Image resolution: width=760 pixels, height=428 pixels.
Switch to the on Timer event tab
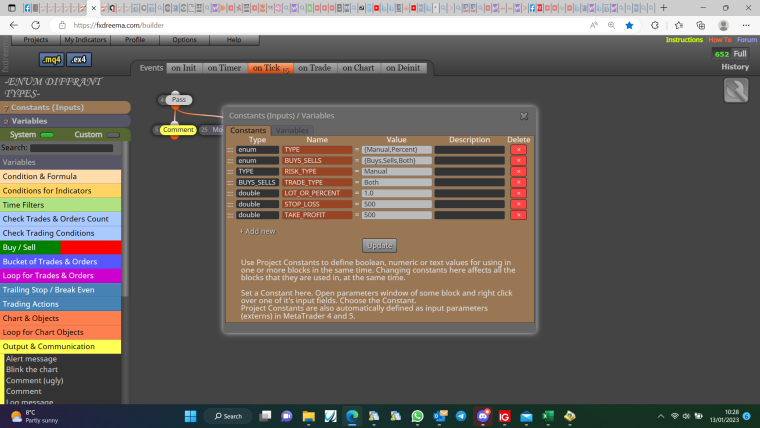pyautogui.click(x=224, y=68)
